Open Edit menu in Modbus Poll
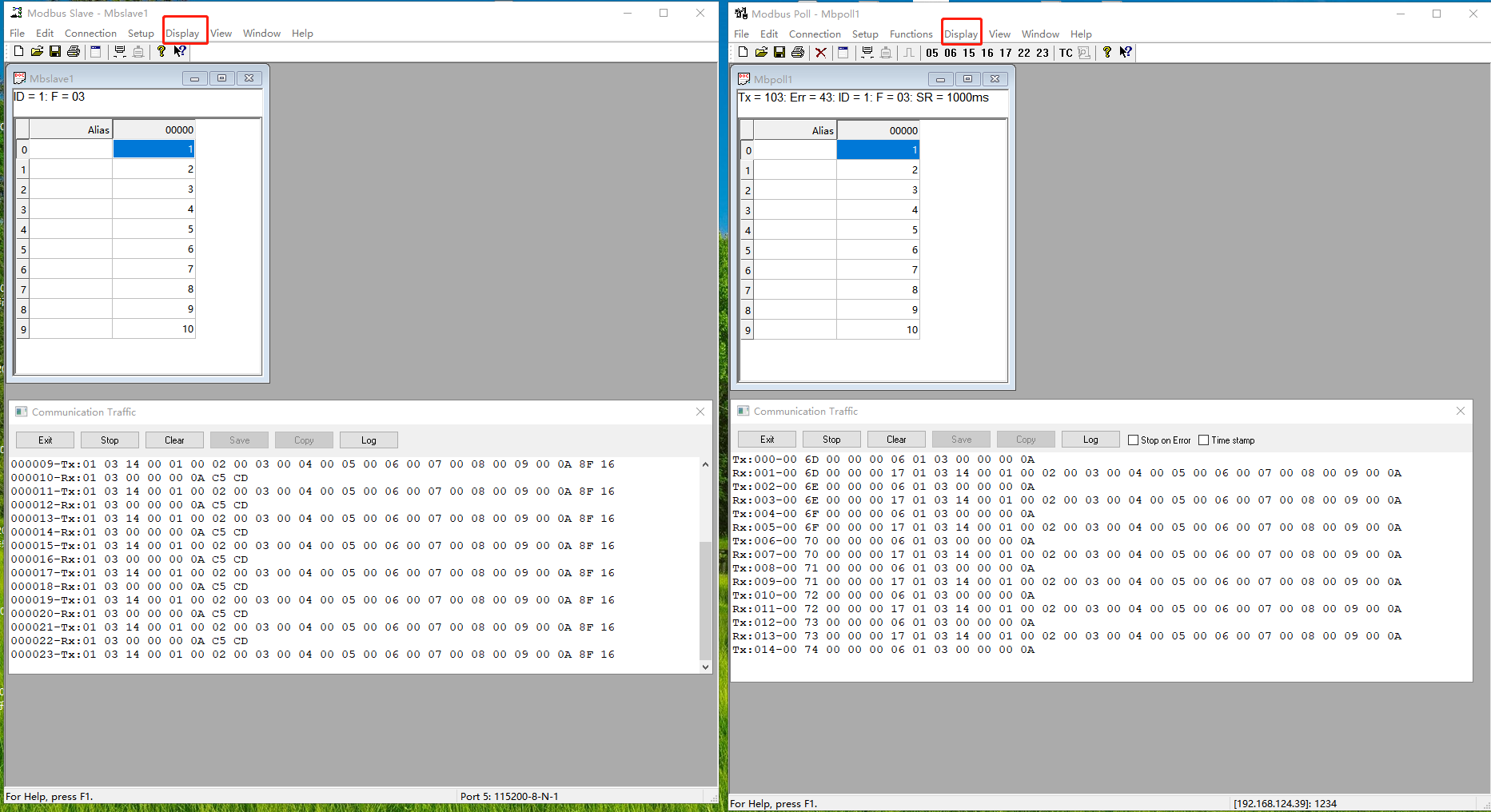Screen dimensions: 1491x812 769,34
